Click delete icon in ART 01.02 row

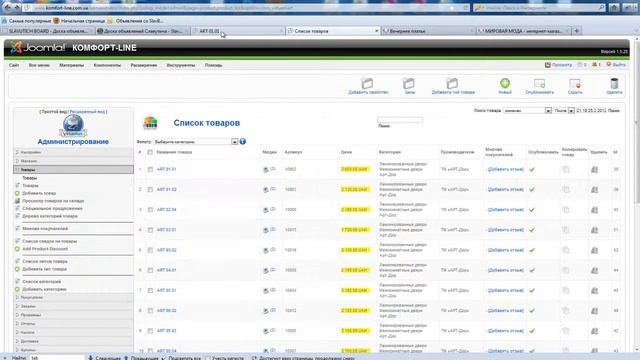click(594, 189)
